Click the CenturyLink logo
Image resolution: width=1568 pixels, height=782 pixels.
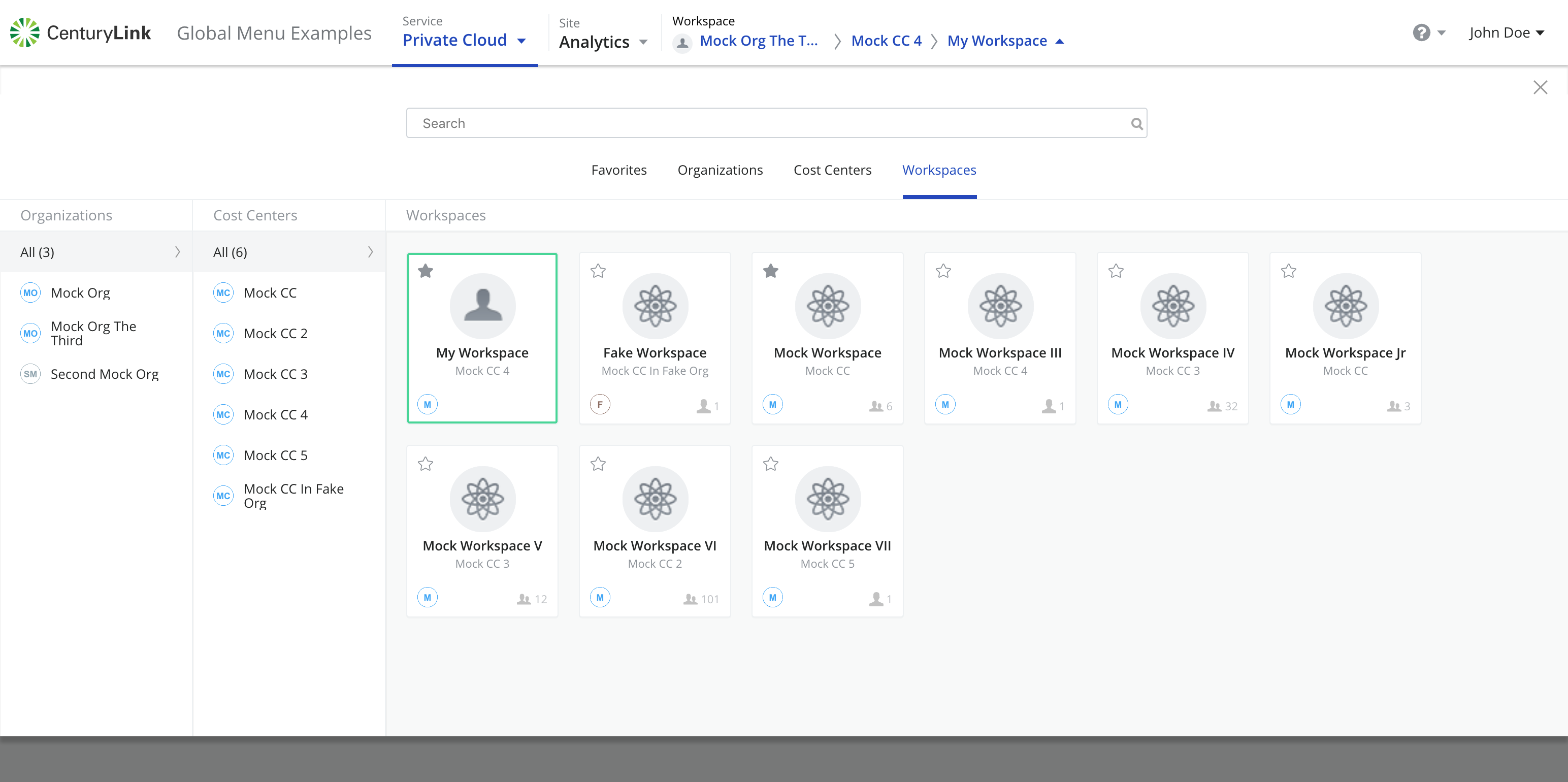click(x=80, y=33)
